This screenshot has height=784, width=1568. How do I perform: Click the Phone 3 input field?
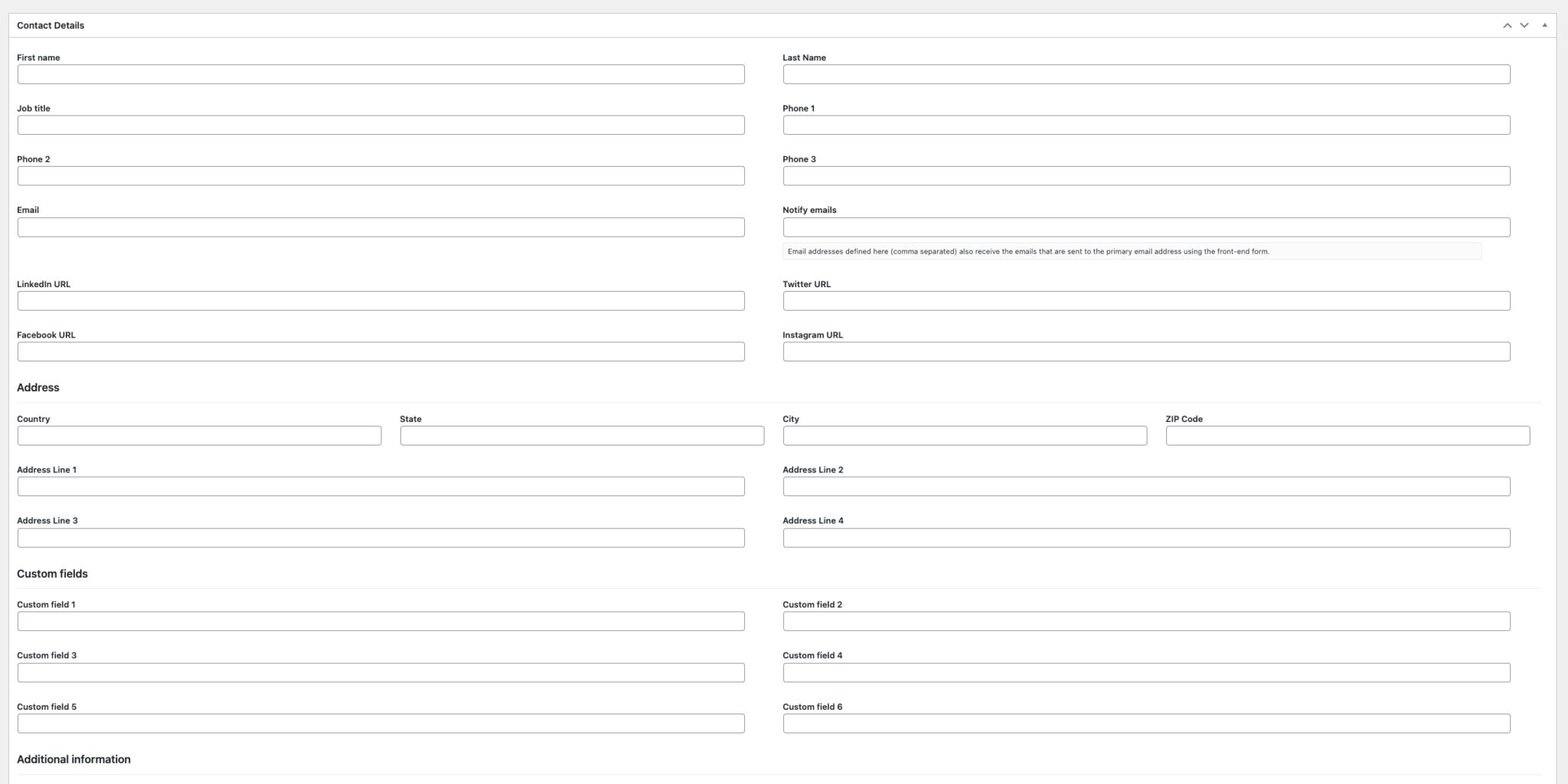tap(1146, 175)
